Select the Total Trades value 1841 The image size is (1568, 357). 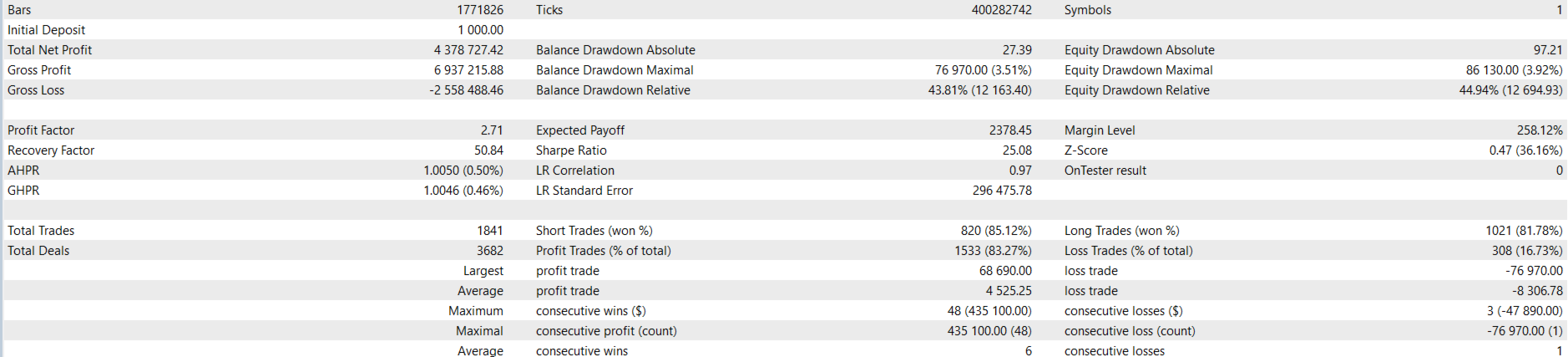pos(490,231)
